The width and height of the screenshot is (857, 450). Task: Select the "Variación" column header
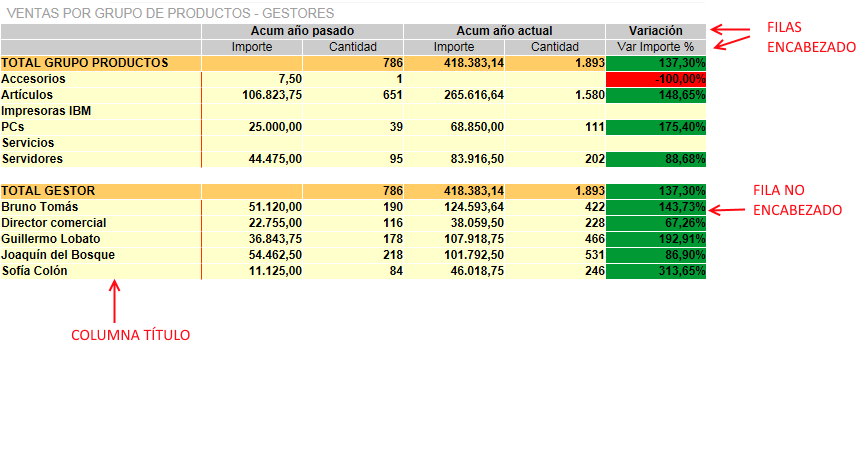tap(655, 31)
